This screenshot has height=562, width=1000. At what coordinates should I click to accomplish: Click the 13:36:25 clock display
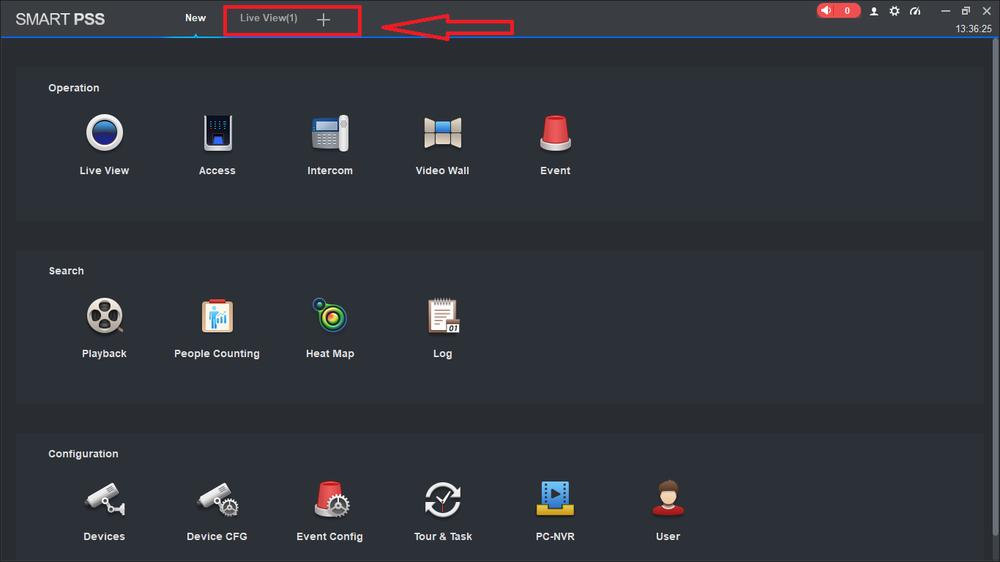click(973, 29)
